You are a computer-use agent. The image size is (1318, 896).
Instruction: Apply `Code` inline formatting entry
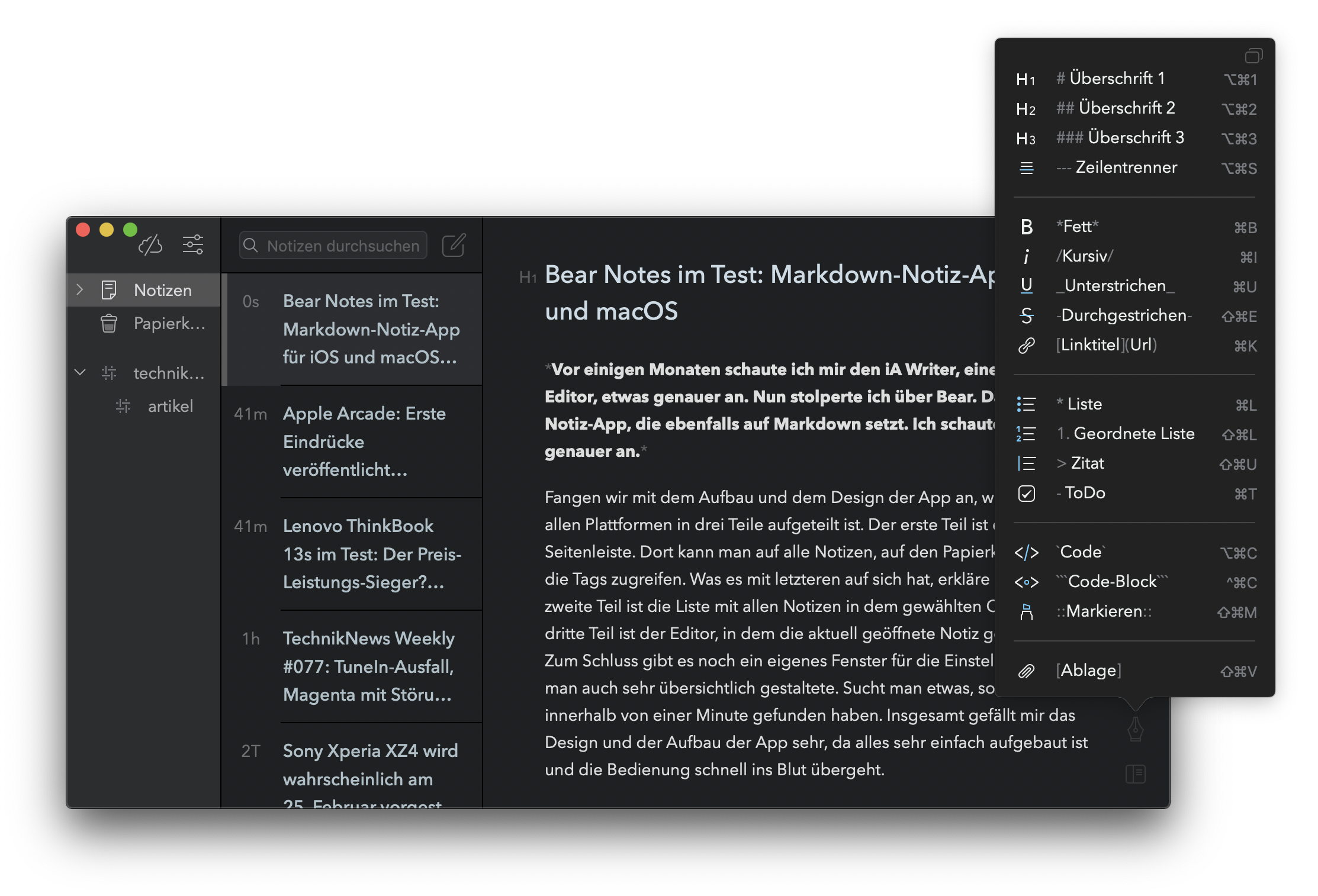(x=1135, y=552)
